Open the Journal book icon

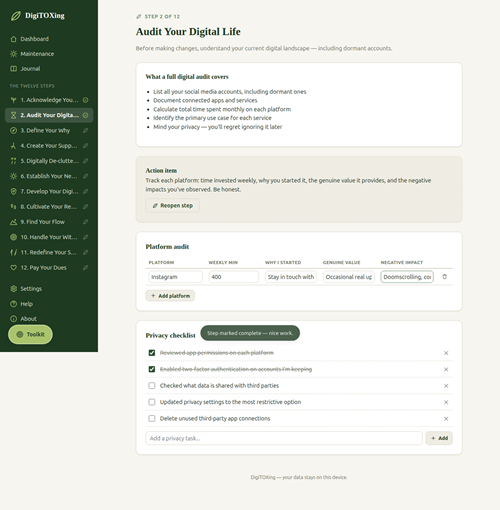click(13, 69)
